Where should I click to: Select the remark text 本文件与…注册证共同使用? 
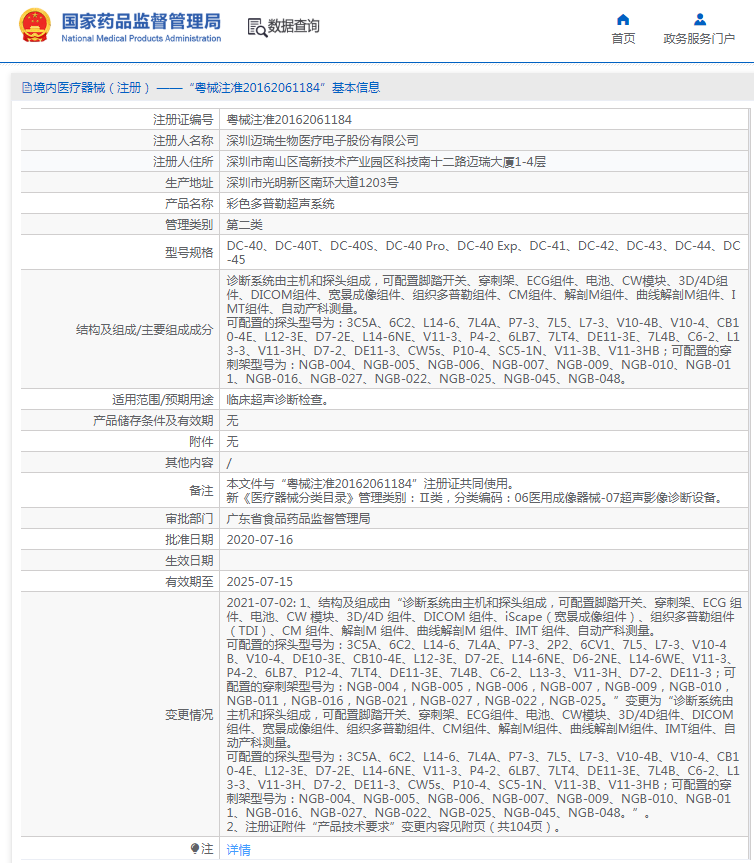[x=370, y=483]
